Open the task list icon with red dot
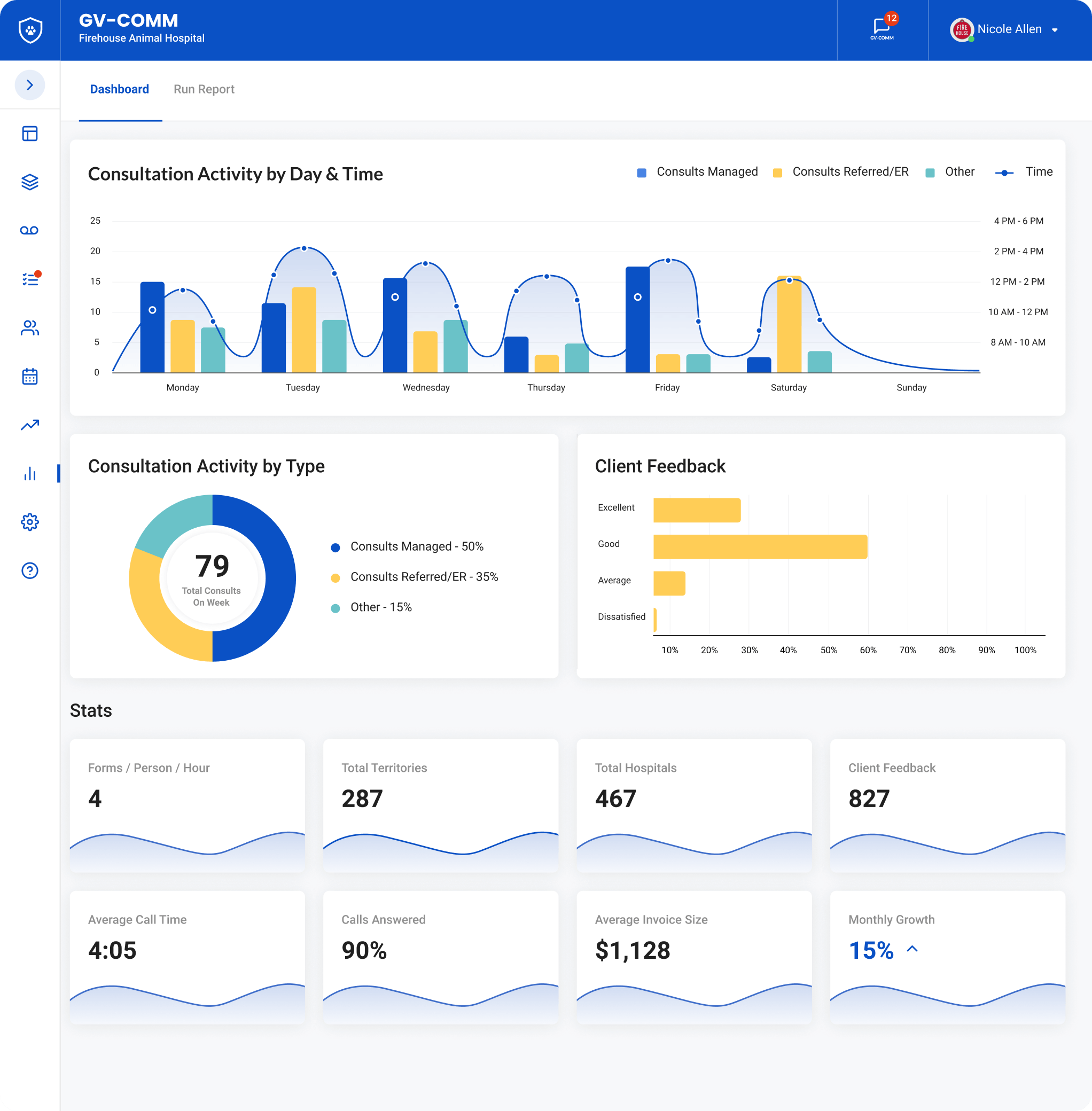The image size is (1092, 1111). [30, 279]
